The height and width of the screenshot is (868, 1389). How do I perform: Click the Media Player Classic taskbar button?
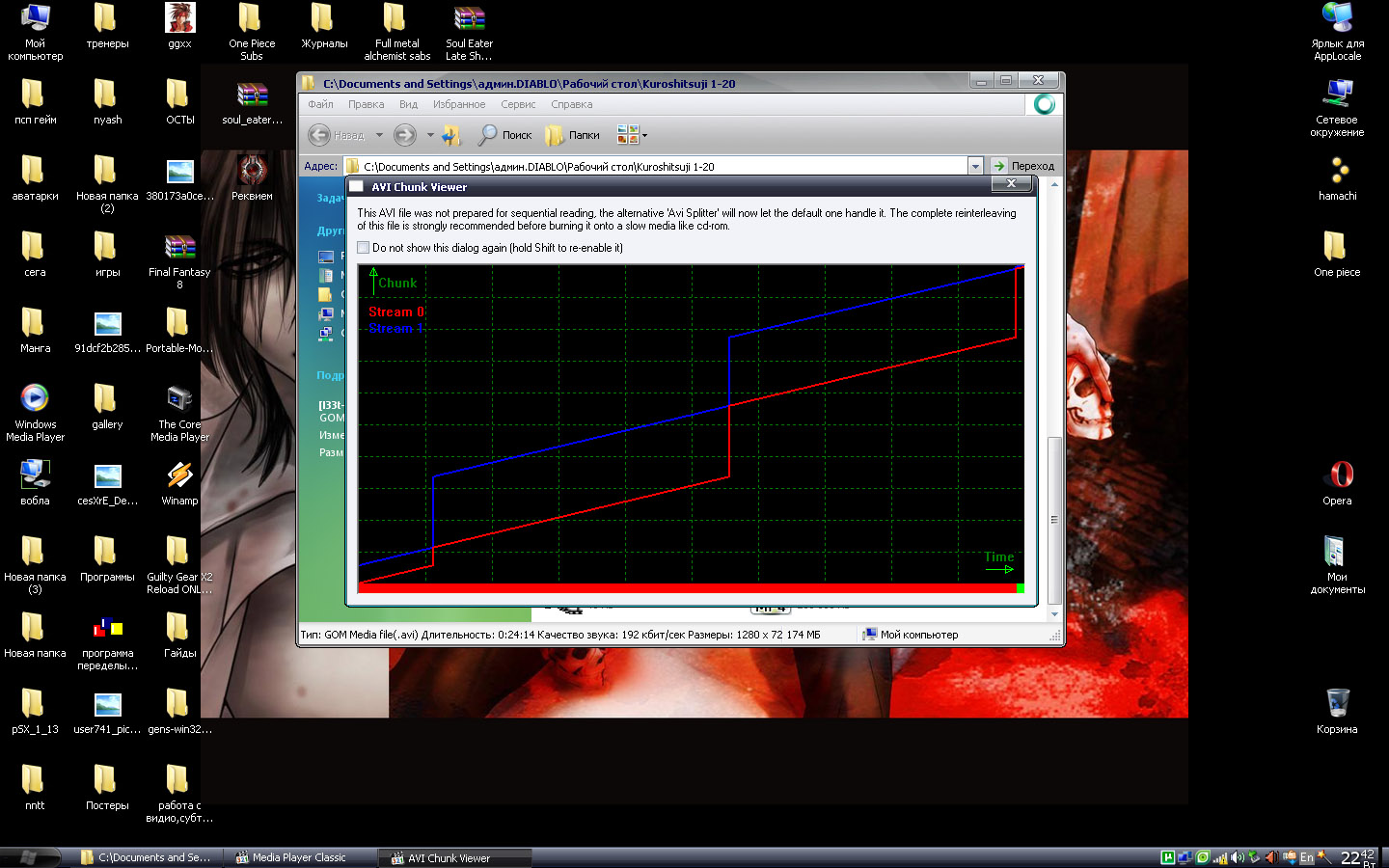pyautogui.click(x=299, y=857)
